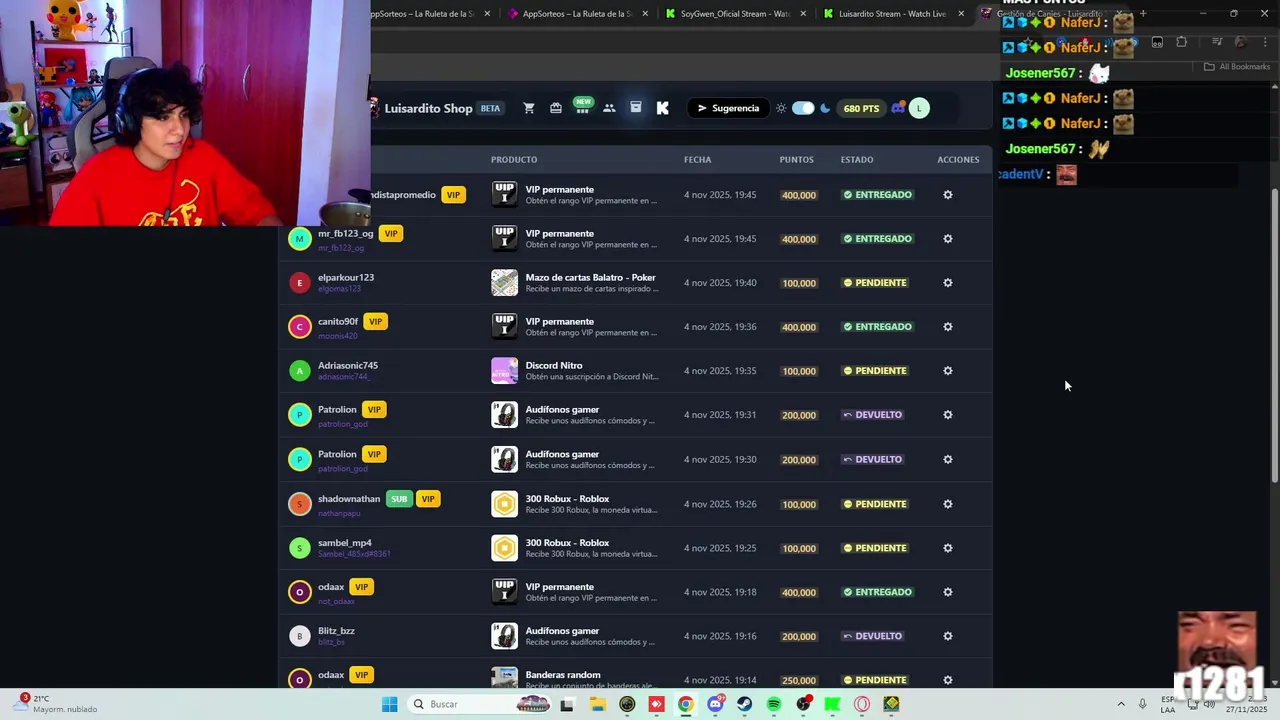Open actions gear for Blitz_bzz row

[948, 636]
